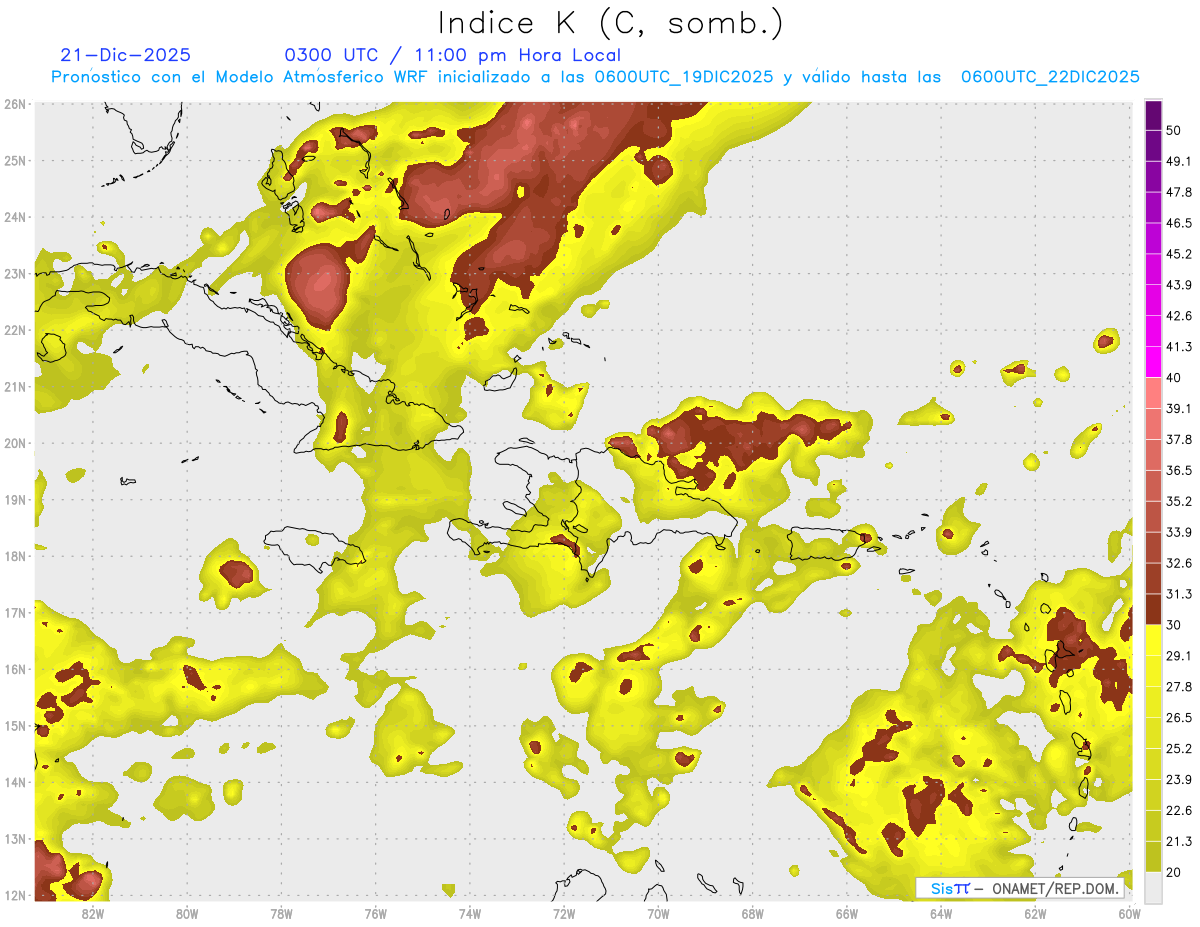Click the '26N' latitude label
The height and width of the screenshot is (927, 1200).
(x=15, y=104)
